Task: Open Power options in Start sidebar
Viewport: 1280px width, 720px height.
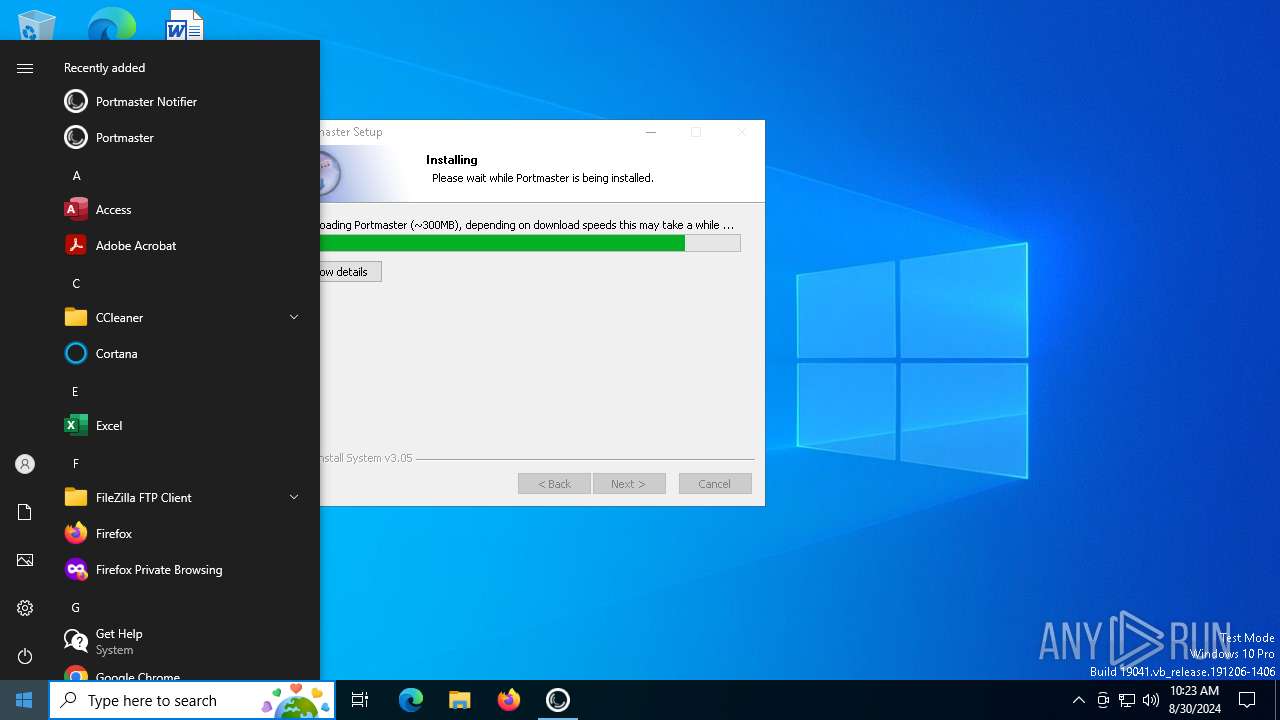Action: [25, 656]
